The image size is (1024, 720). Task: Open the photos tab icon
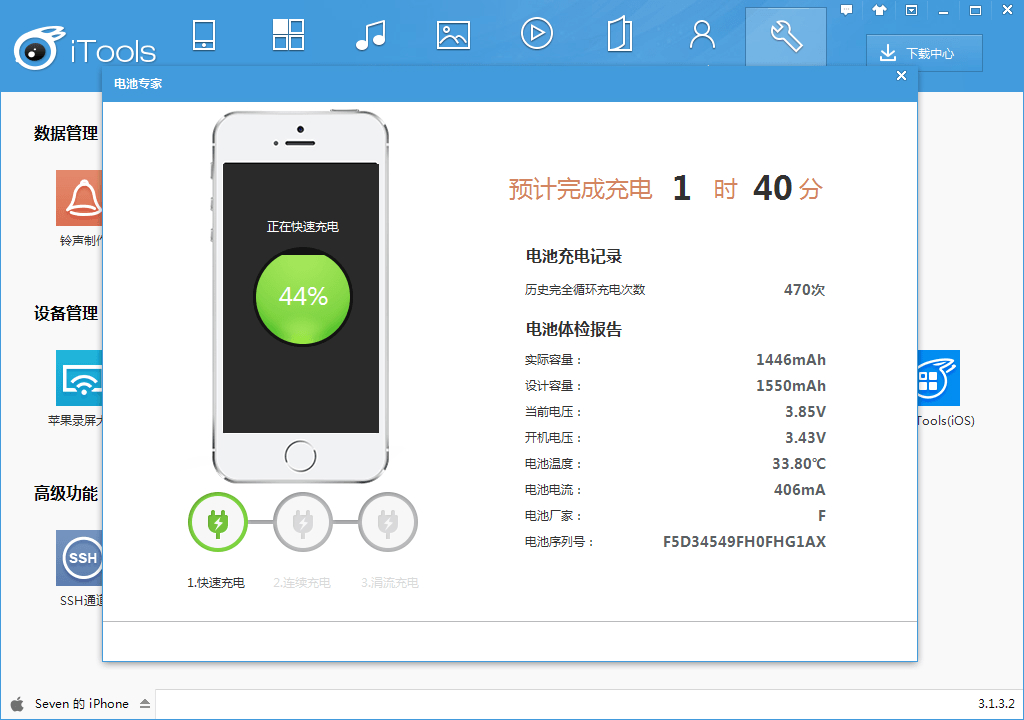(x=453, y=35)
